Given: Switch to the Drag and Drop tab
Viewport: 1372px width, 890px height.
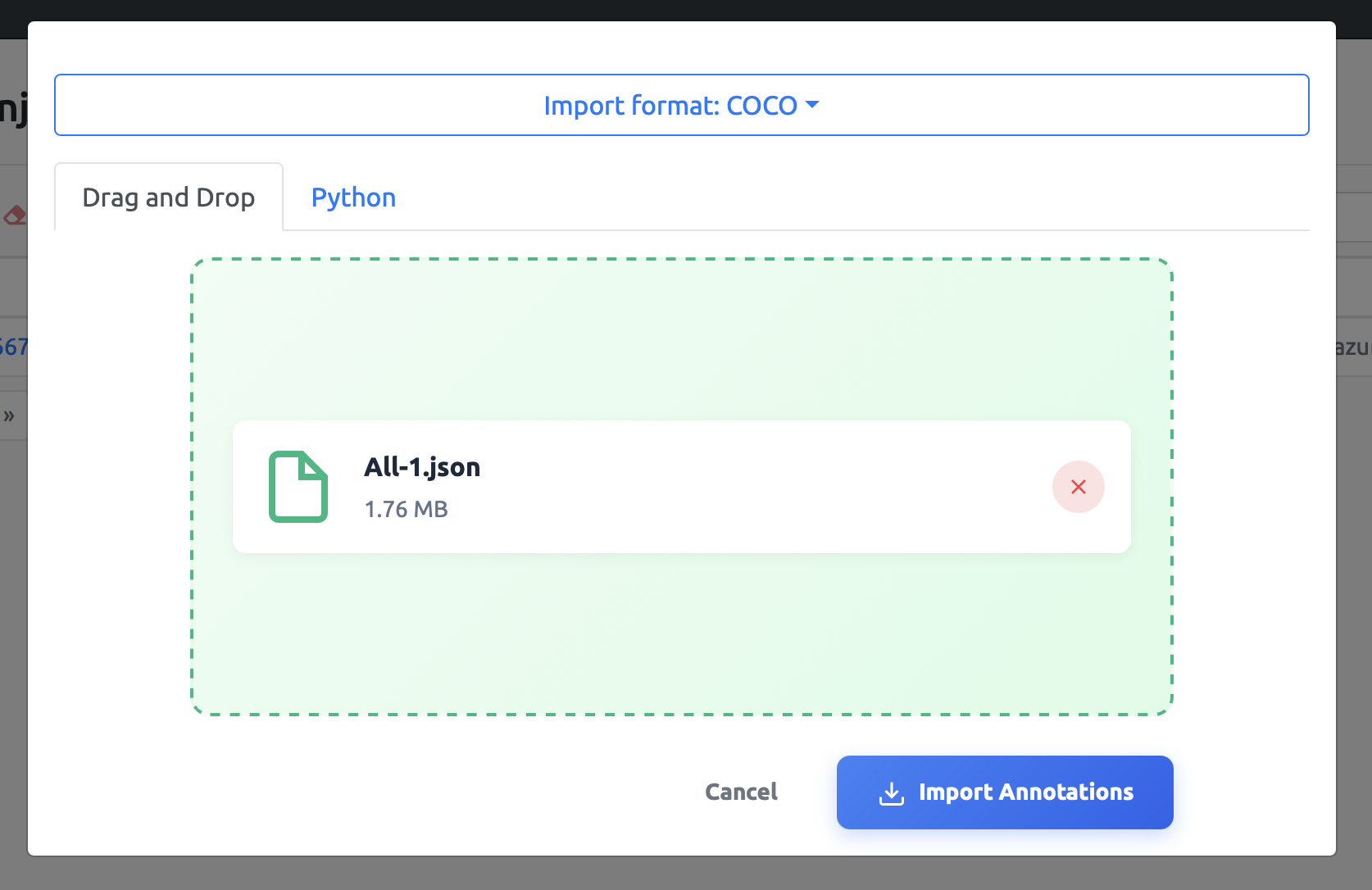Looking at the screenshot, I should (169, 198).
